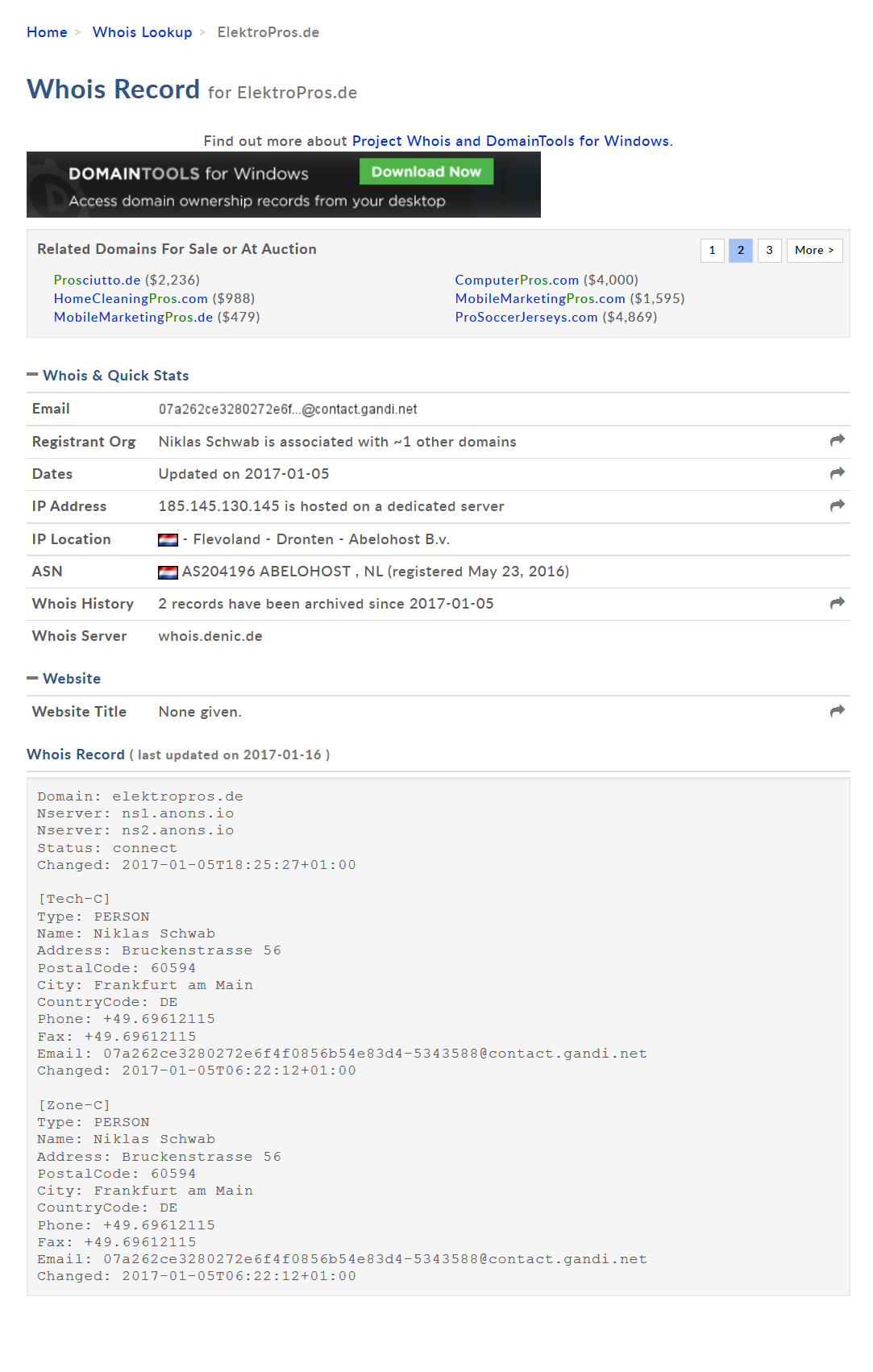The height and width of the screenshot is (1372, 873).
Task: Open the MobileMarketingPros.com listing
Action: pyautogui.click(x=540, y=299)
